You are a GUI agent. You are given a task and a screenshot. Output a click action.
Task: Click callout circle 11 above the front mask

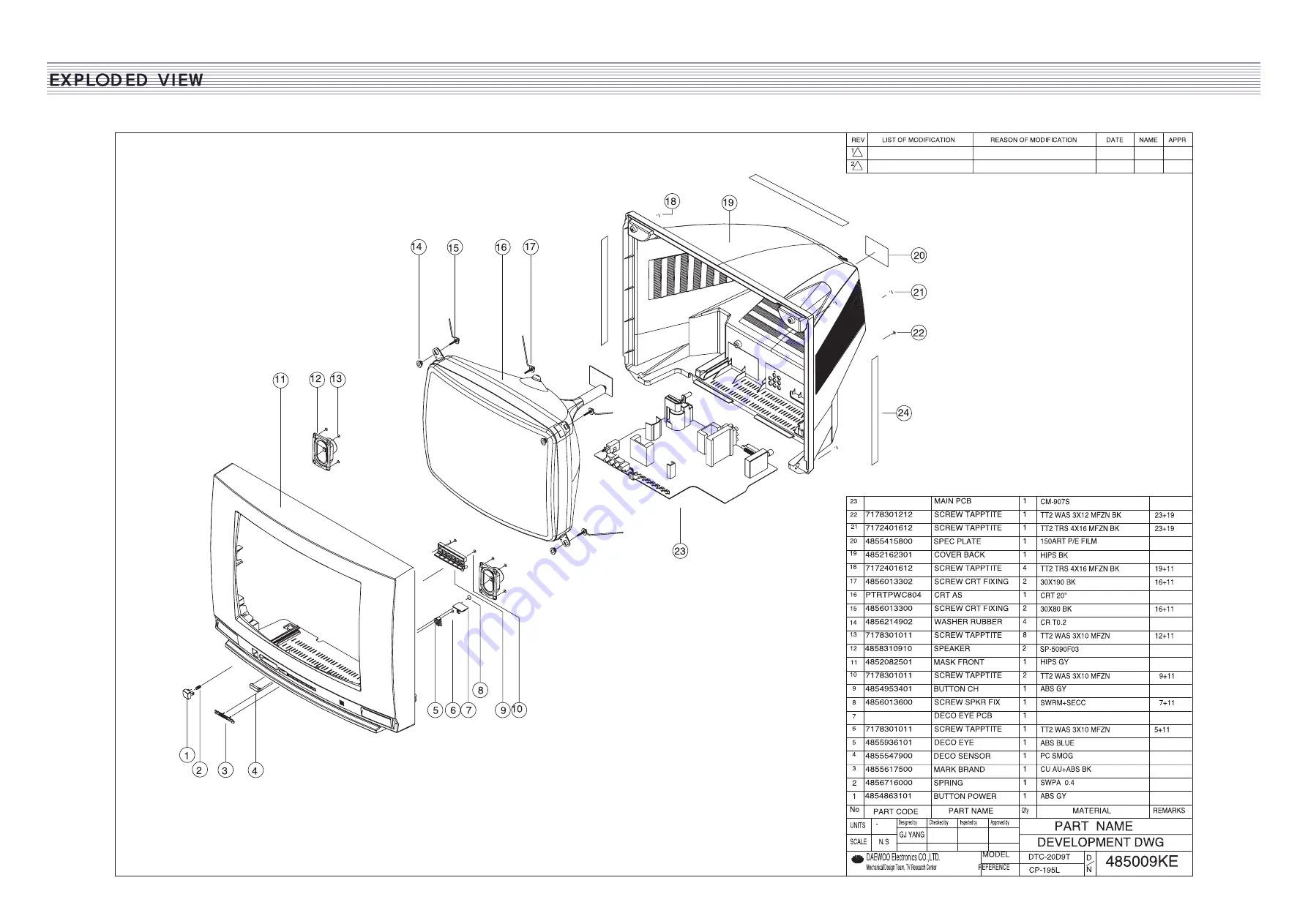click(x=280, y=380)
